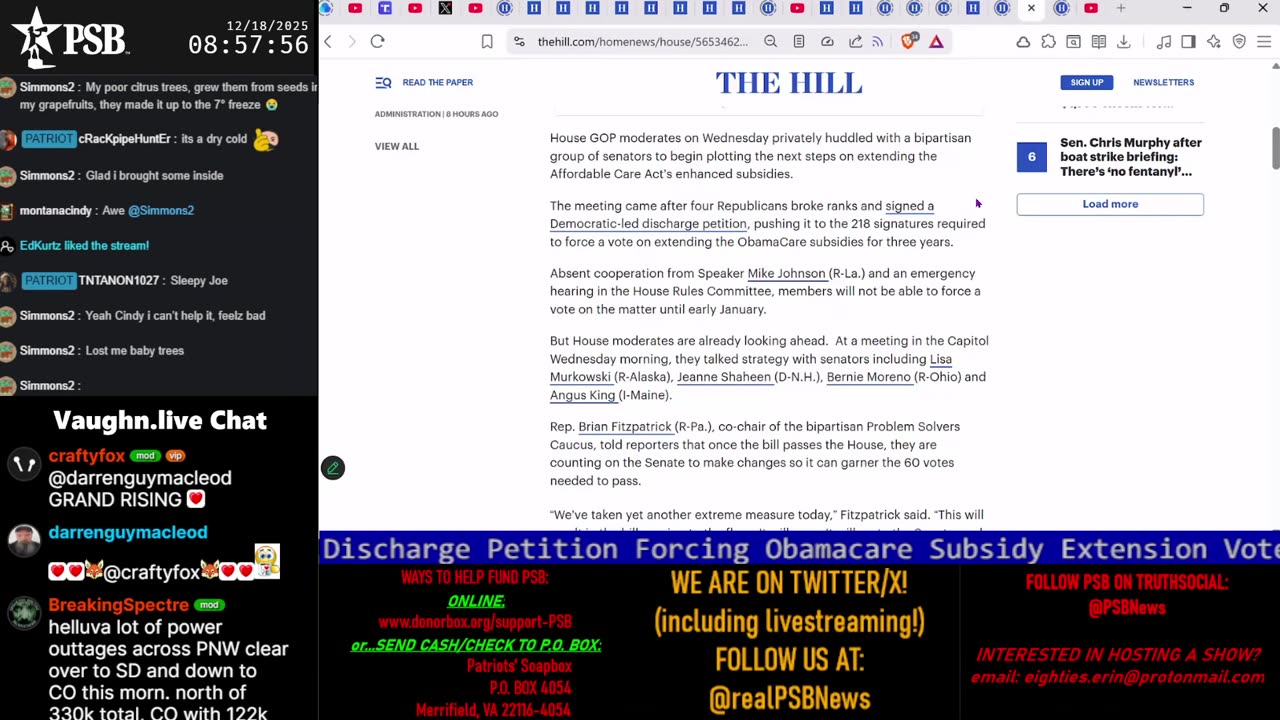
Task: Click the green floating edit pencil icon
Action: pyautogui.click(x=333, y=468)
